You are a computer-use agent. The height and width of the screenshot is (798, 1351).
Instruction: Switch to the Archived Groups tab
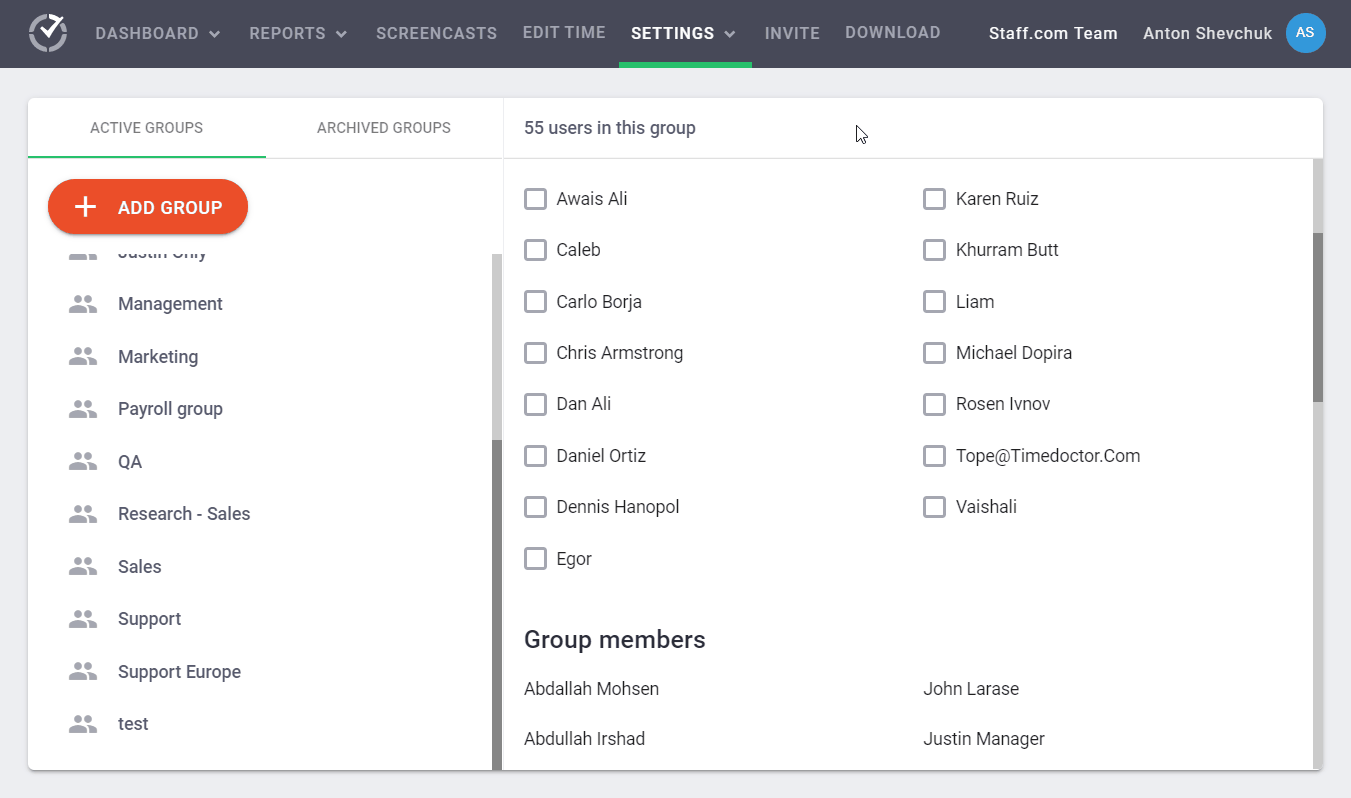[384, 128]
